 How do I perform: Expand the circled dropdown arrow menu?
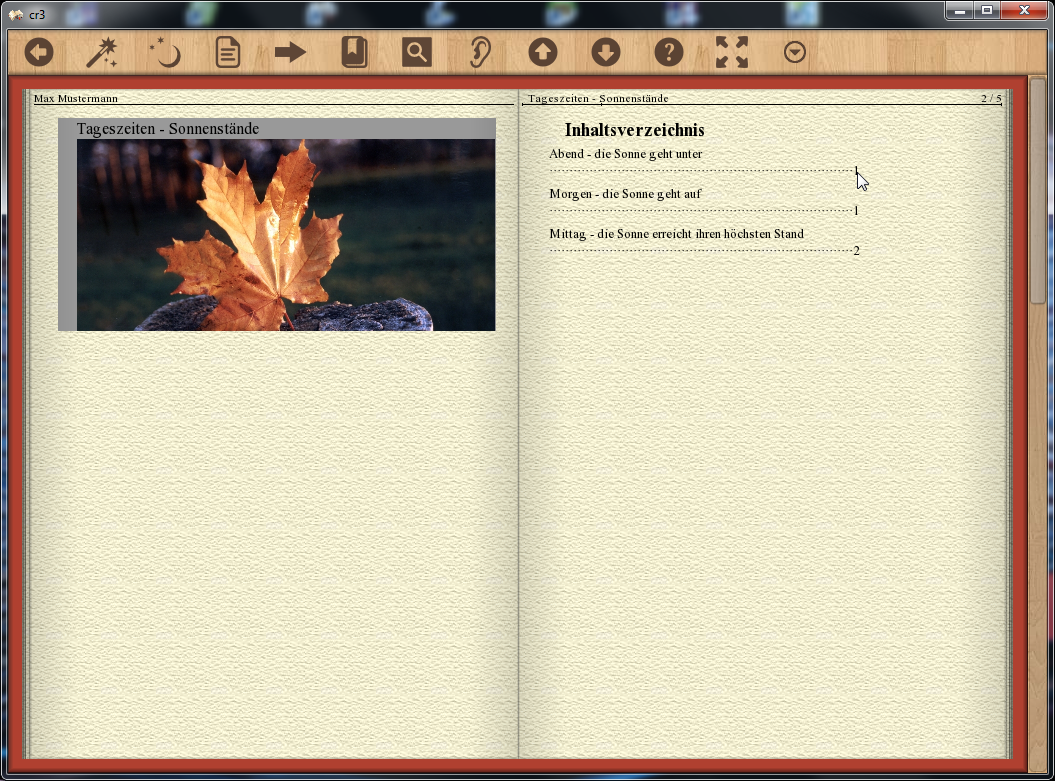coord(795,52)
